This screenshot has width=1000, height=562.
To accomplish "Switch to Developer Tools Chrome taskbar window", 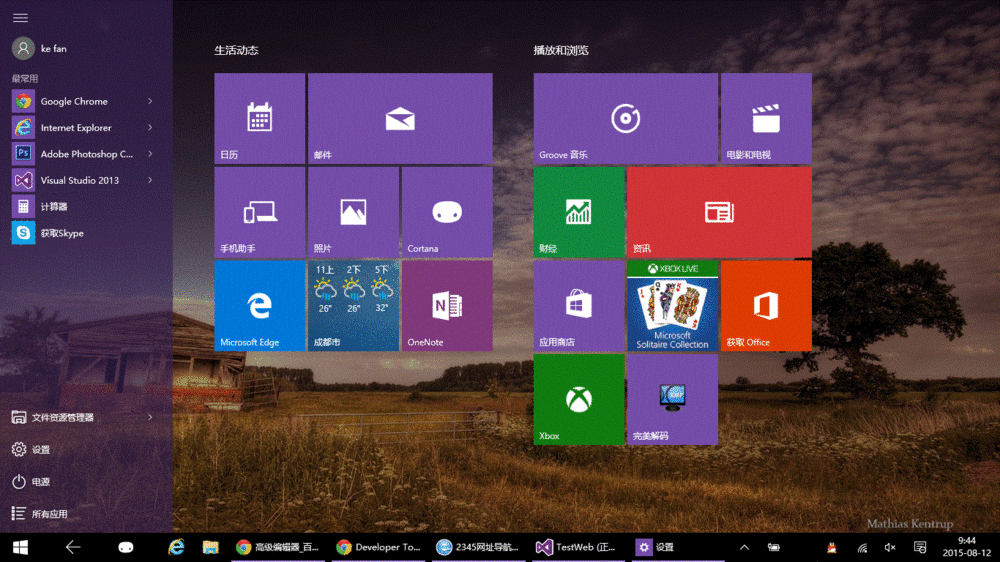I will [x=379, y=547].
